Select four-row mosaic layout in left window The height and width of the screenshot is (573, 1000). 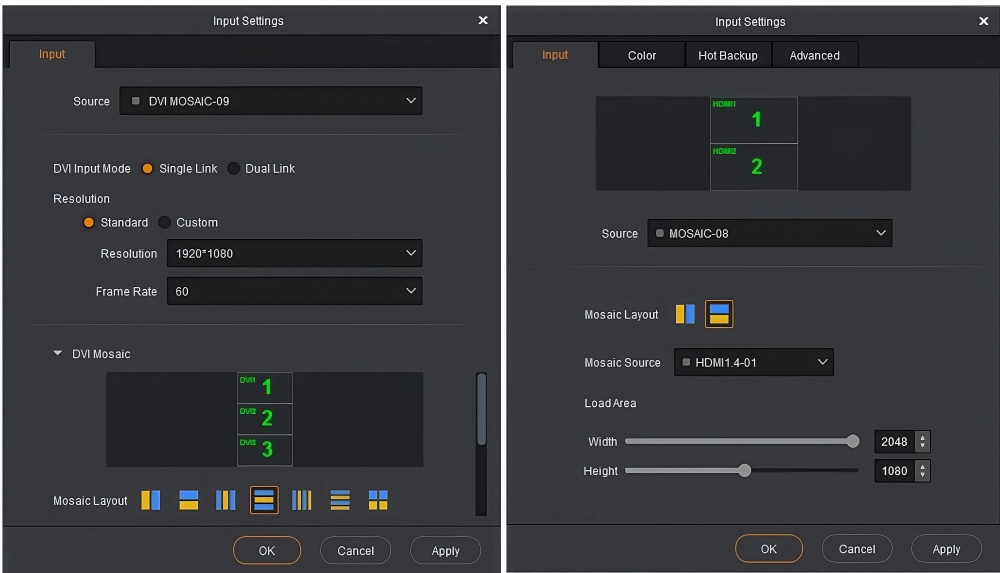(x=340, y=500)
